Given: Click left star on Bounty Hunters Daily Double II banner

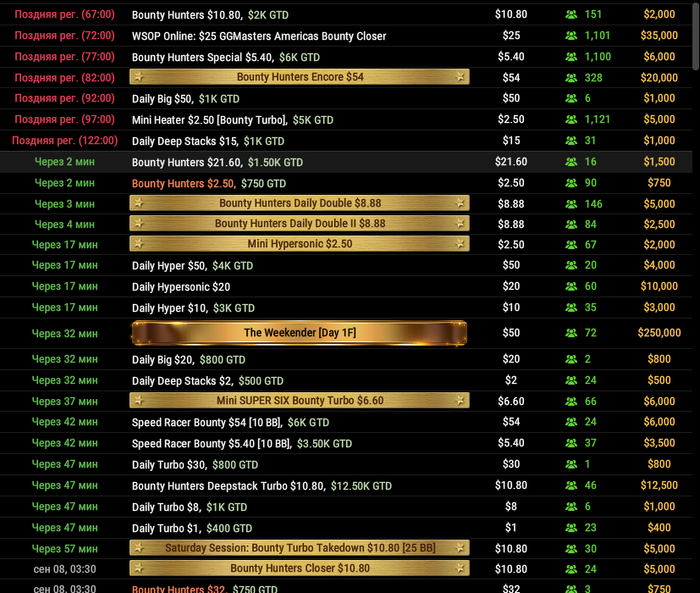Looking at the screenshot, I should click(x=139, y=223).
